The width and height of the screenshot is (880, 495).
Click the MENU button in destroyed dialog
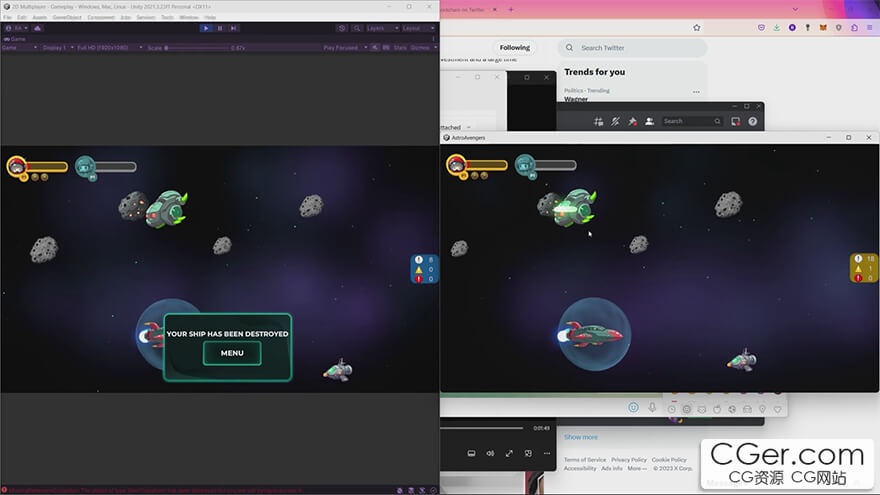(x=232, y=353)
